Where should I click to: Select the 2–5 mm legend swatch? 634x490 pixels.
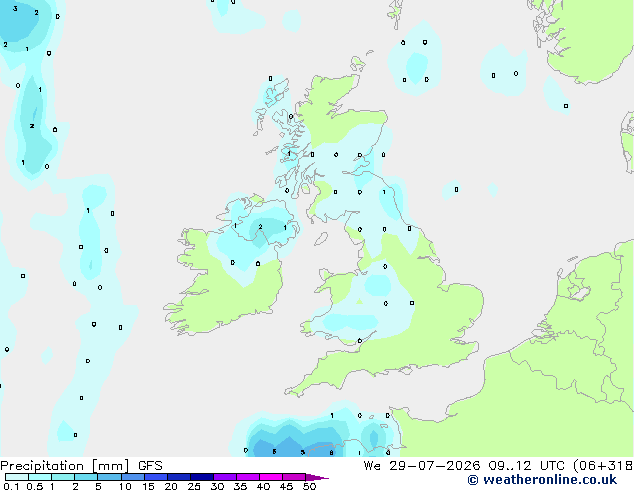[86, 477]
